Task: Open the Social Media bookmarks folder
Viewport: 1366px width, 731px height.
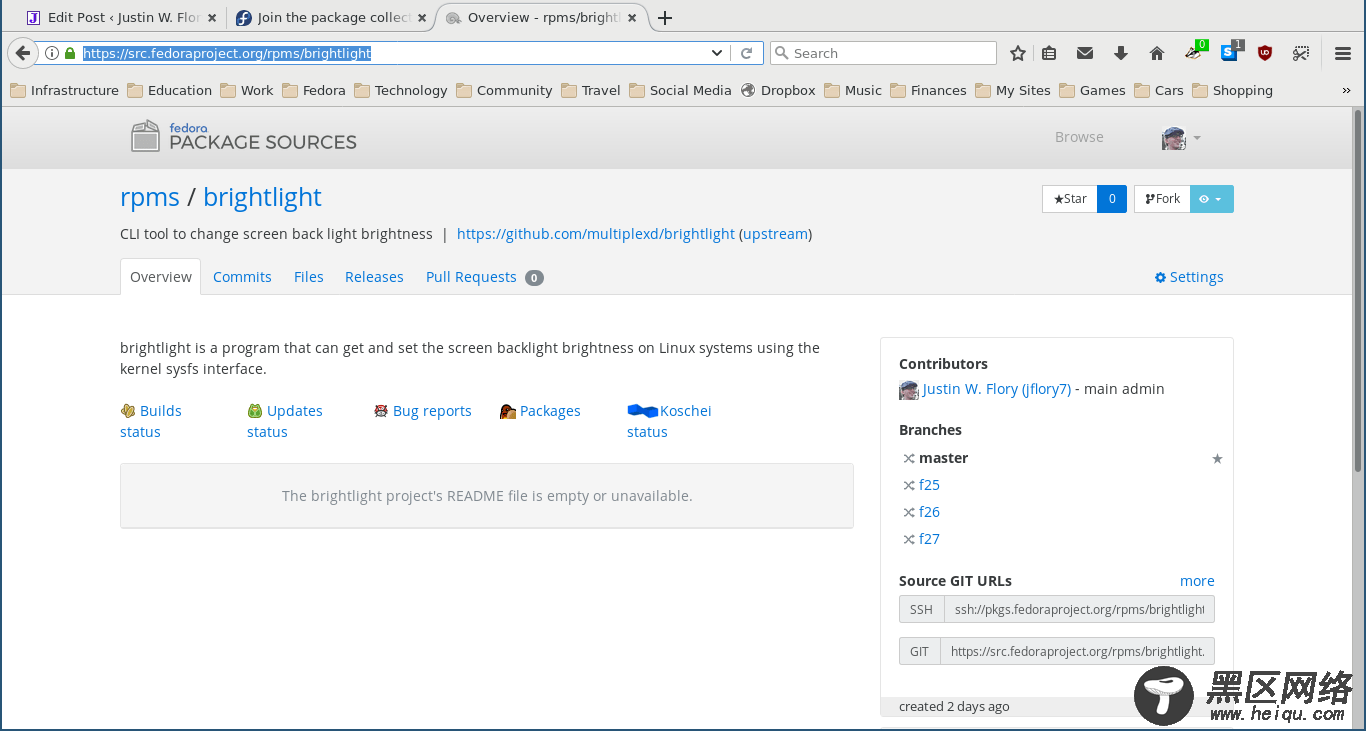Action: coord(681,90)
